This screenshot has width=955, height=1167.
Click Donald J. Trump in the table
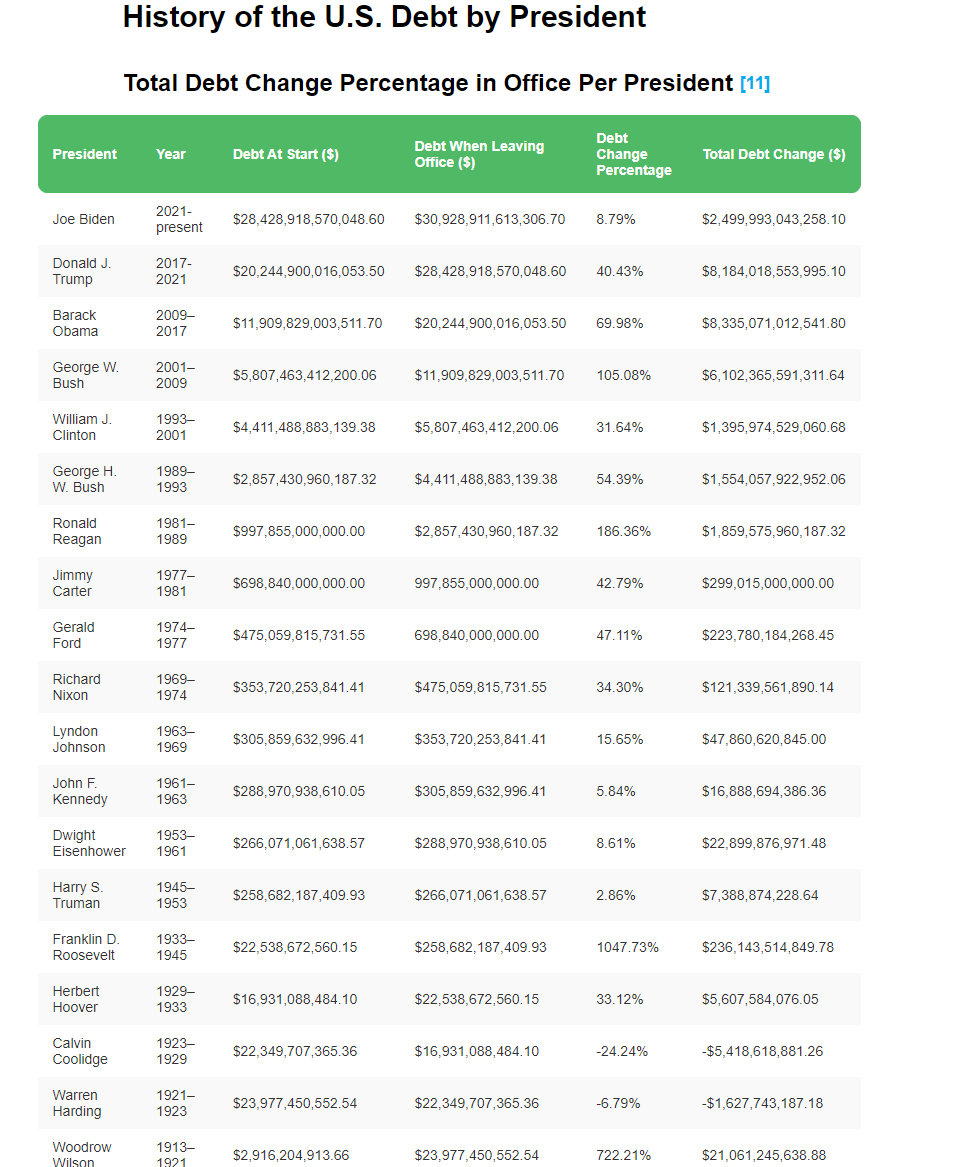[x=82, y=271]
